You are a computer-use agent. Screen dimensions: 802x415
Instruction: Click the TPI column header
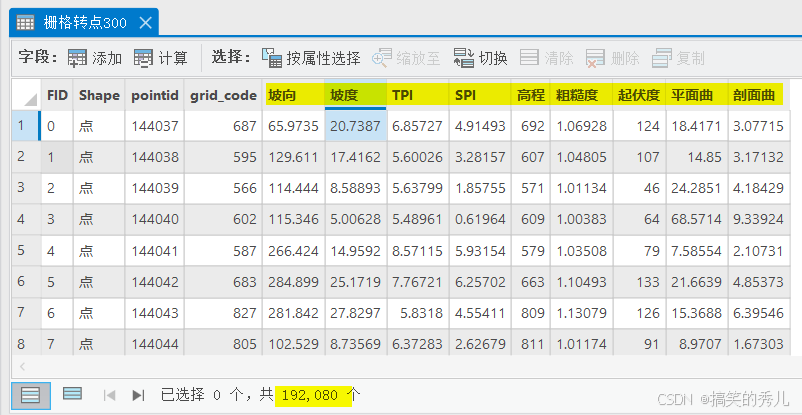pyautogui.click(x=418, y=95)
